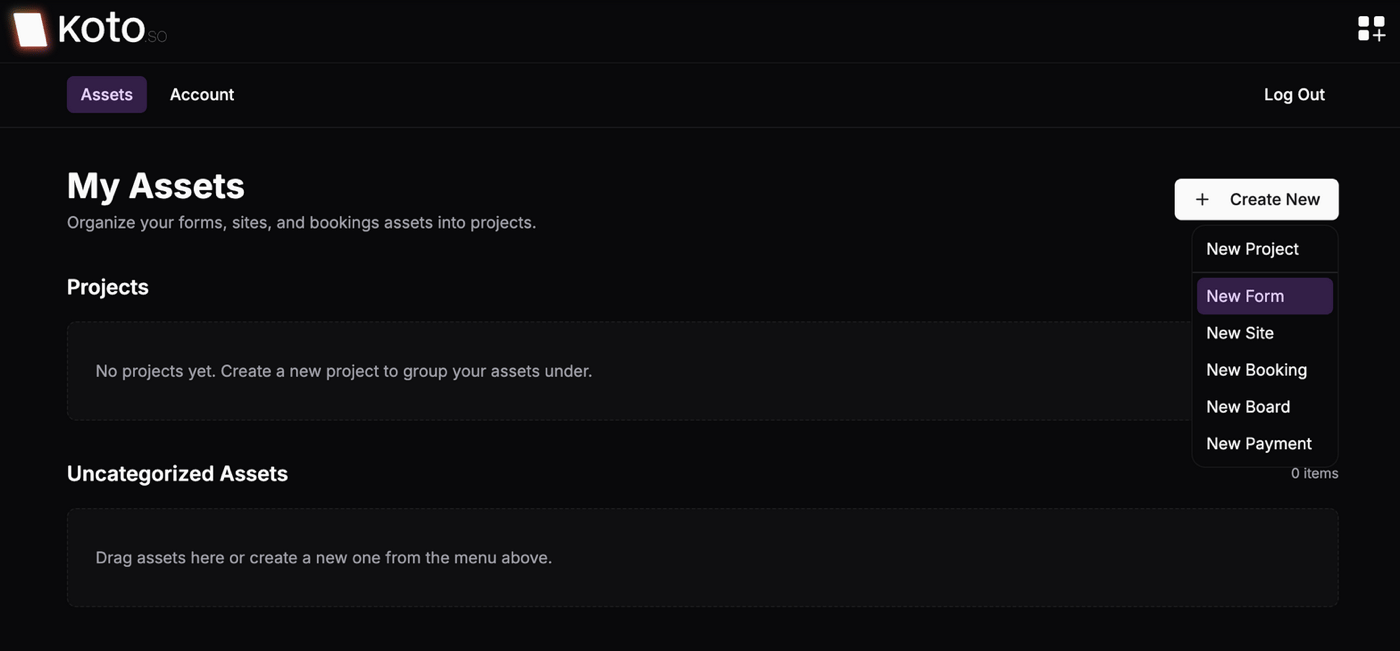Click the empty Projects placeholder box

[600, 371]
